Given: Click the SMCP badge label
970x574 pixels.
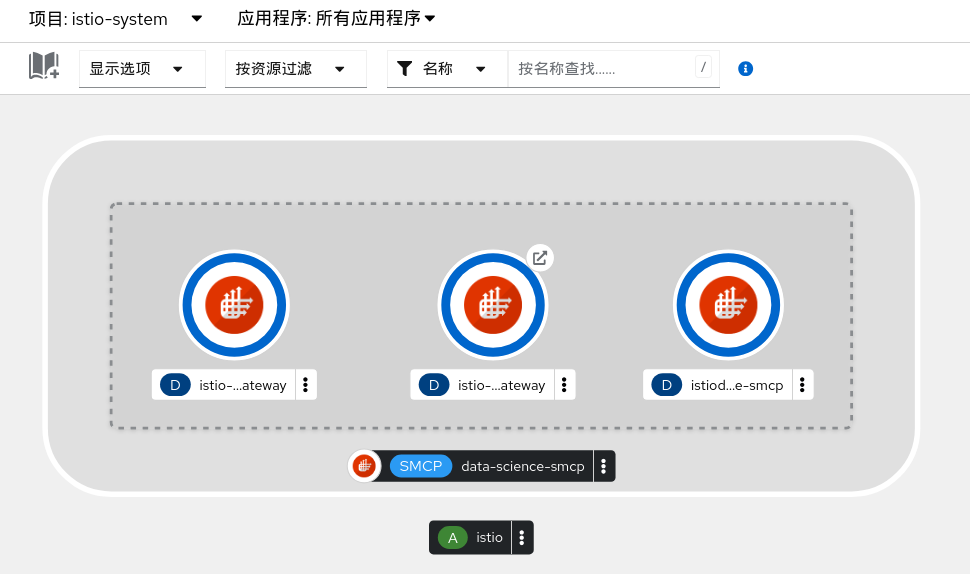Looking at the screenshot, I should click(421, 466).
